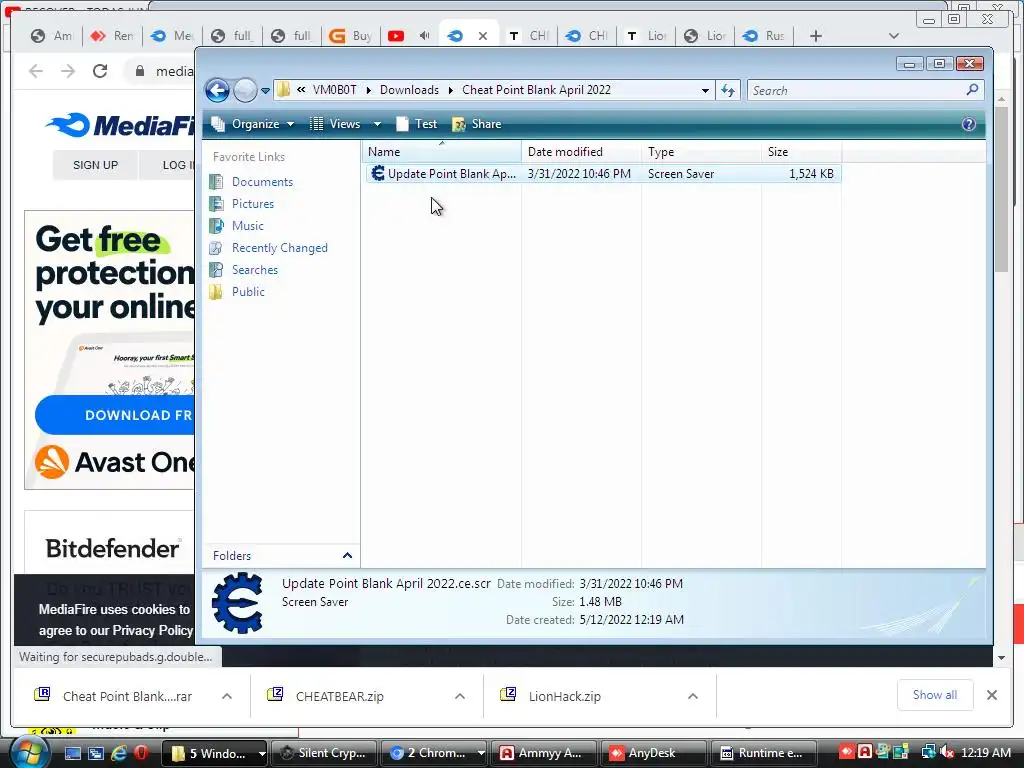The width and height of the screenshot is (1024, 768).
Task: Open options for LionHack.zip download
Action: coord(693,696)
